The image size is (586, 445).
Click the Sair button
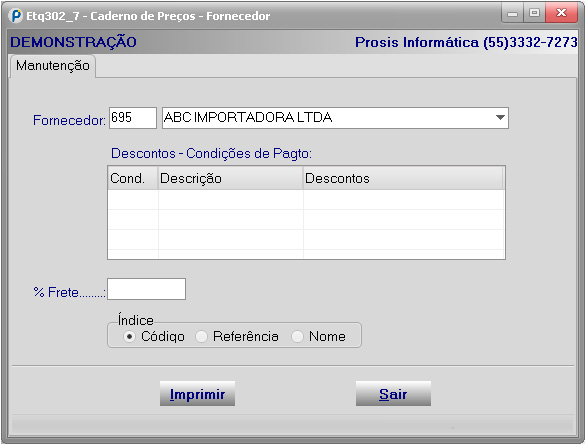393,394
